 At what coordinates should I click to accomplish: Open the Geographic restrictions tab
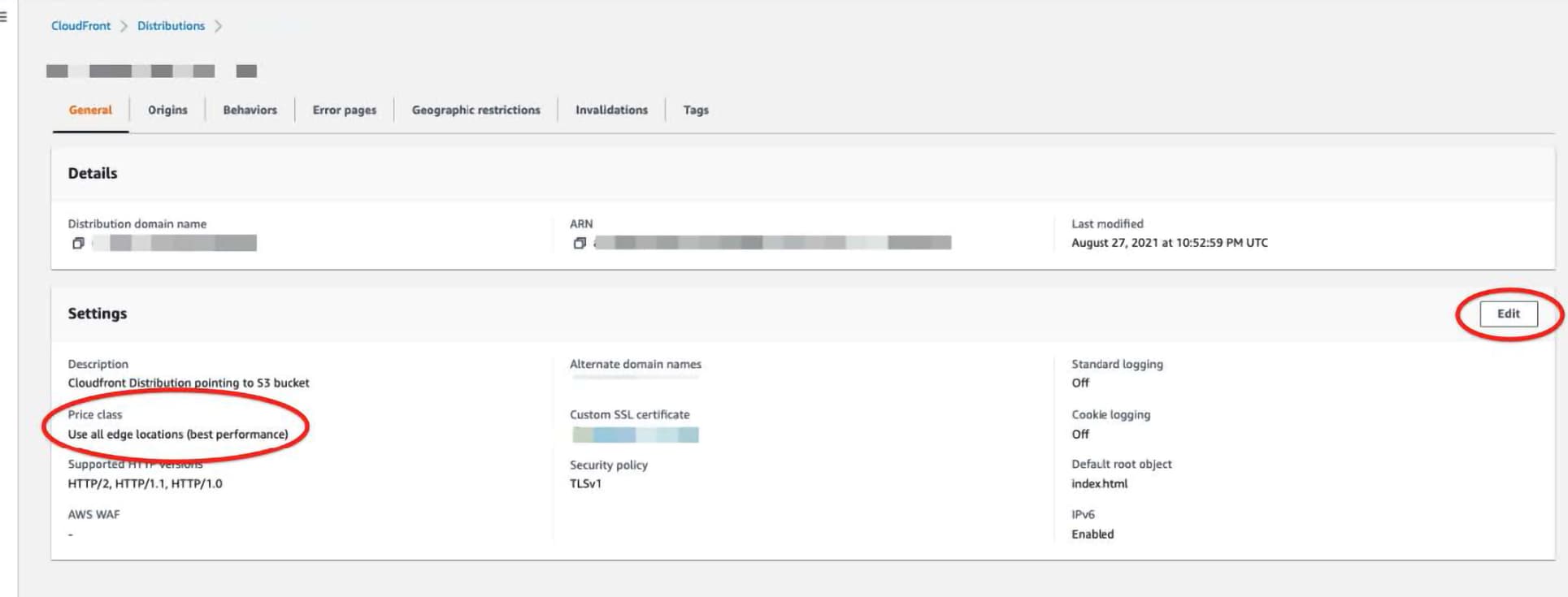tap(476, 110)
